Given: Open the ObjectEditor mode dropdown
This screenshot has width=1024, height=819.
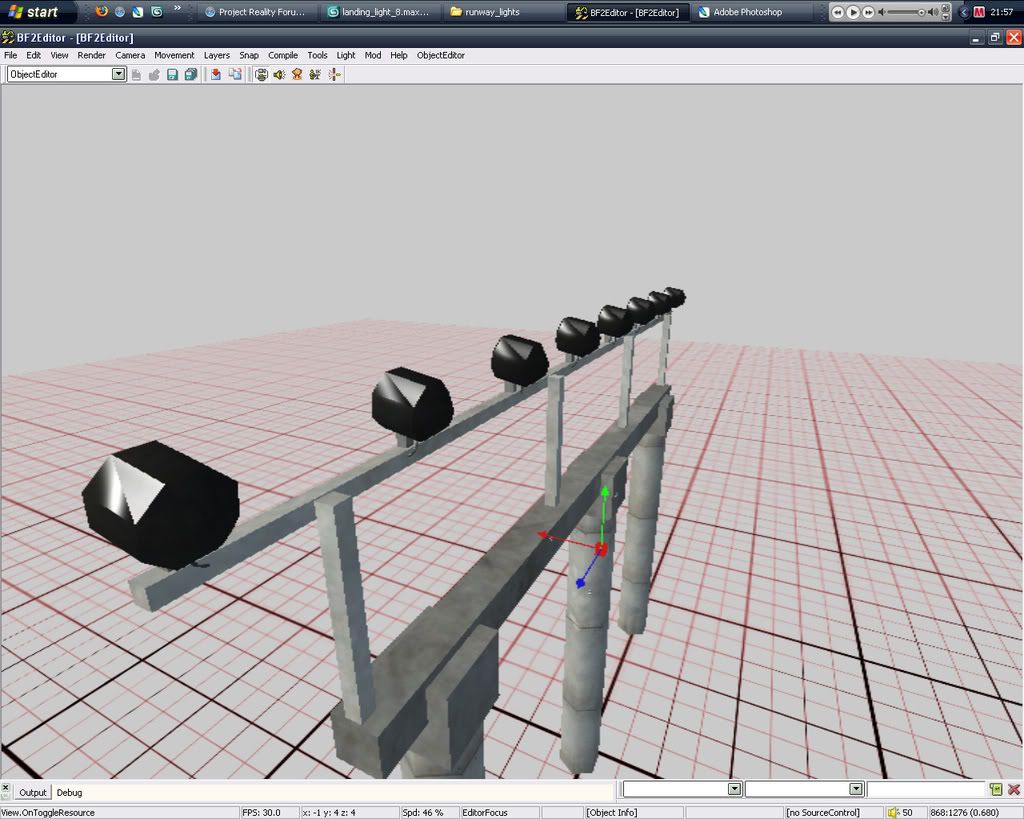Looking at the screenshot, I should [x=119, y=74].
